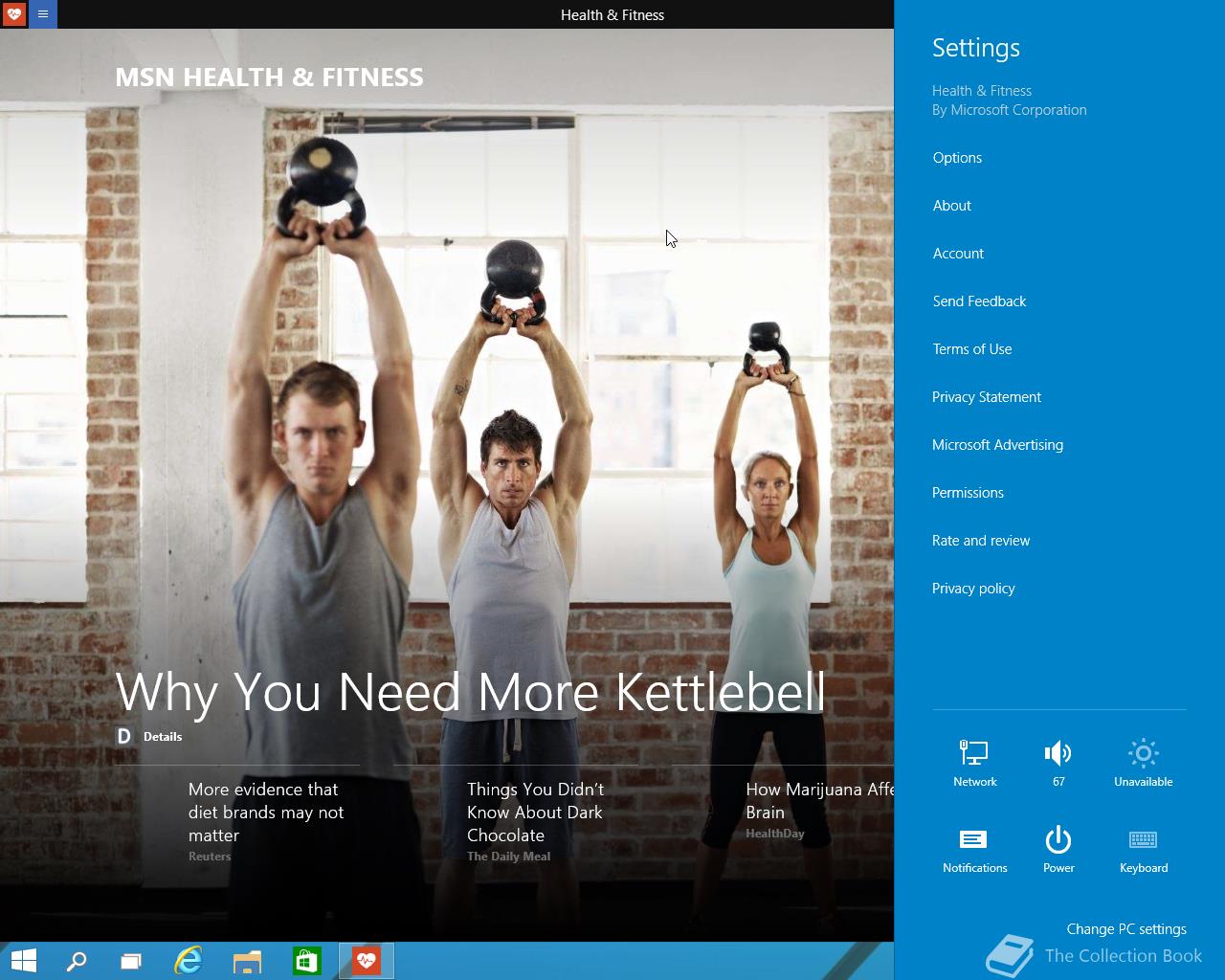Click The Daily Meal source label
This screenshot has width=1225, height=980.
pos(508,857)
